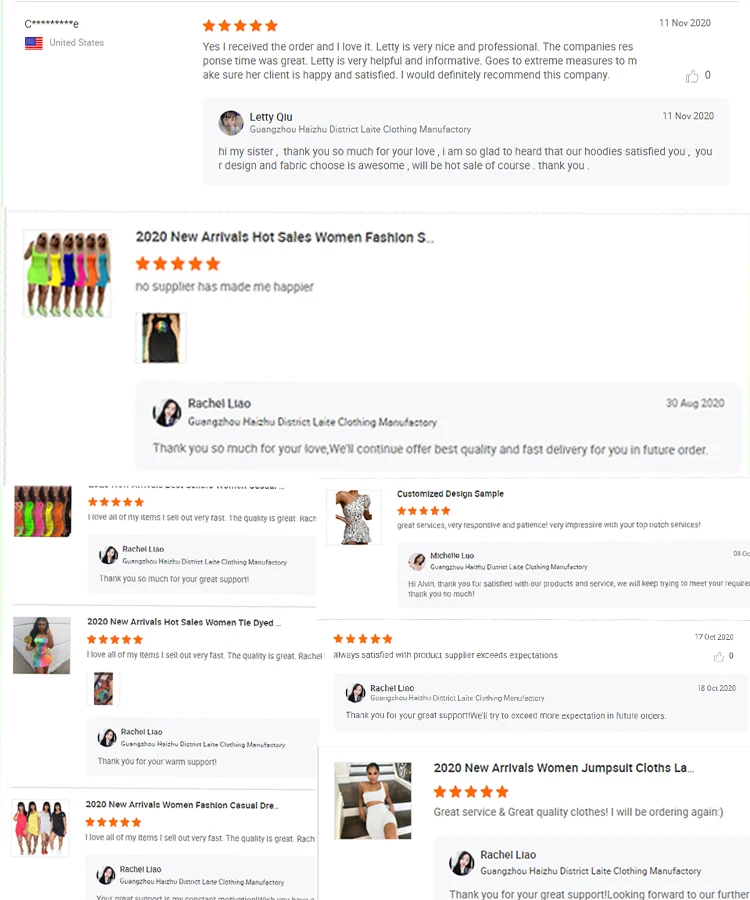Open Letty Qiu's profile avatar
The height and width of the screenshot is (900, 750).
click(231, 123)
